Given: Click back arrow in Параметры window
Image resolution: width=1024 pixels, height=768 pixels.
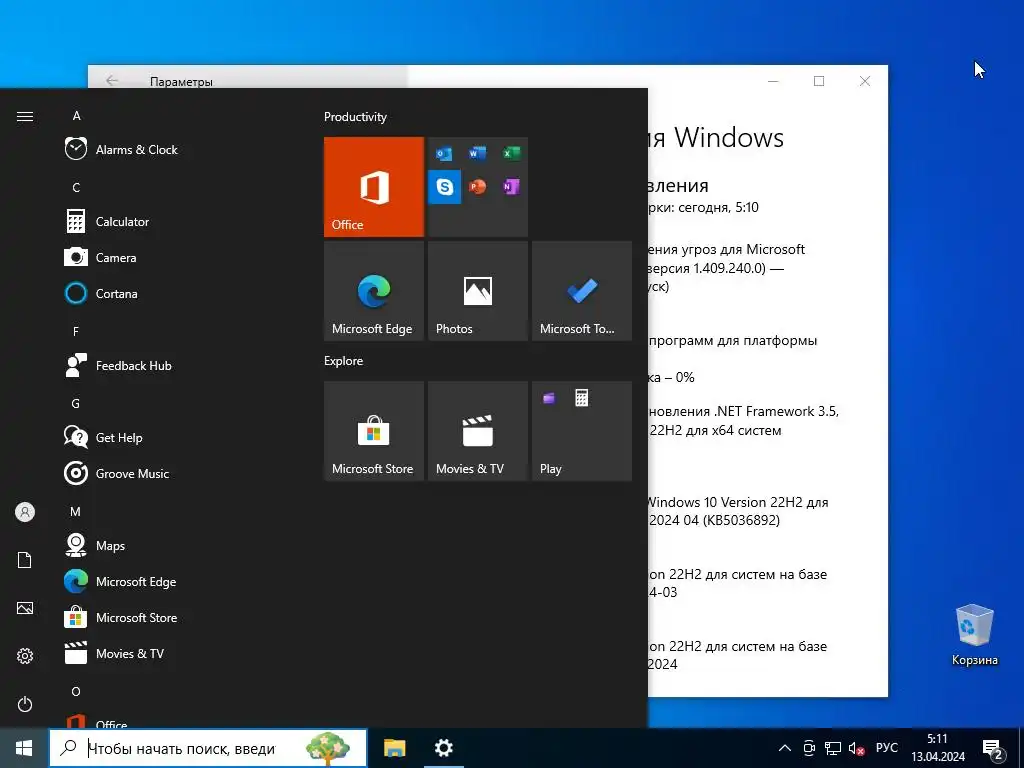Looking at the screenshot, I should [x=112, y=80].
